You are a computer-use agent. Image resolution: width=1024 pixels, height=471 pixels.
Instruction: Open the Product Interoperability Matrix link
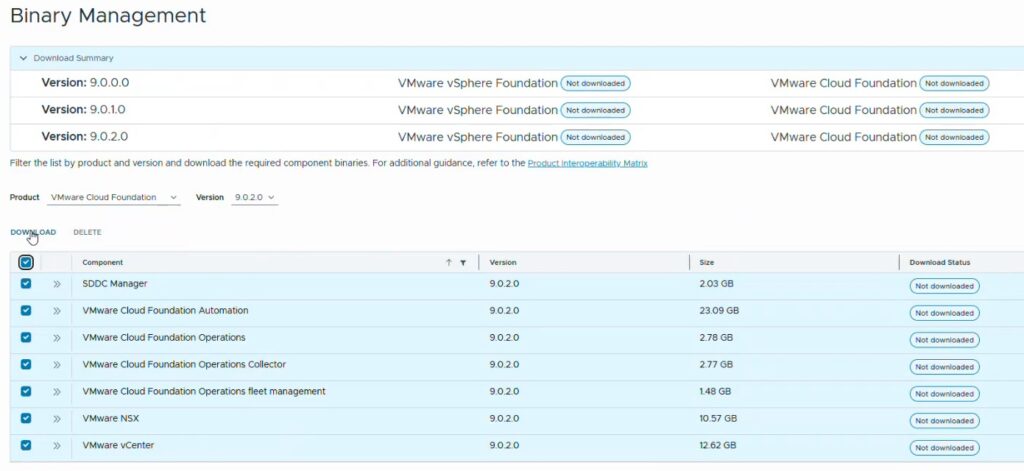pyautogui.click(x=587, y=163)
